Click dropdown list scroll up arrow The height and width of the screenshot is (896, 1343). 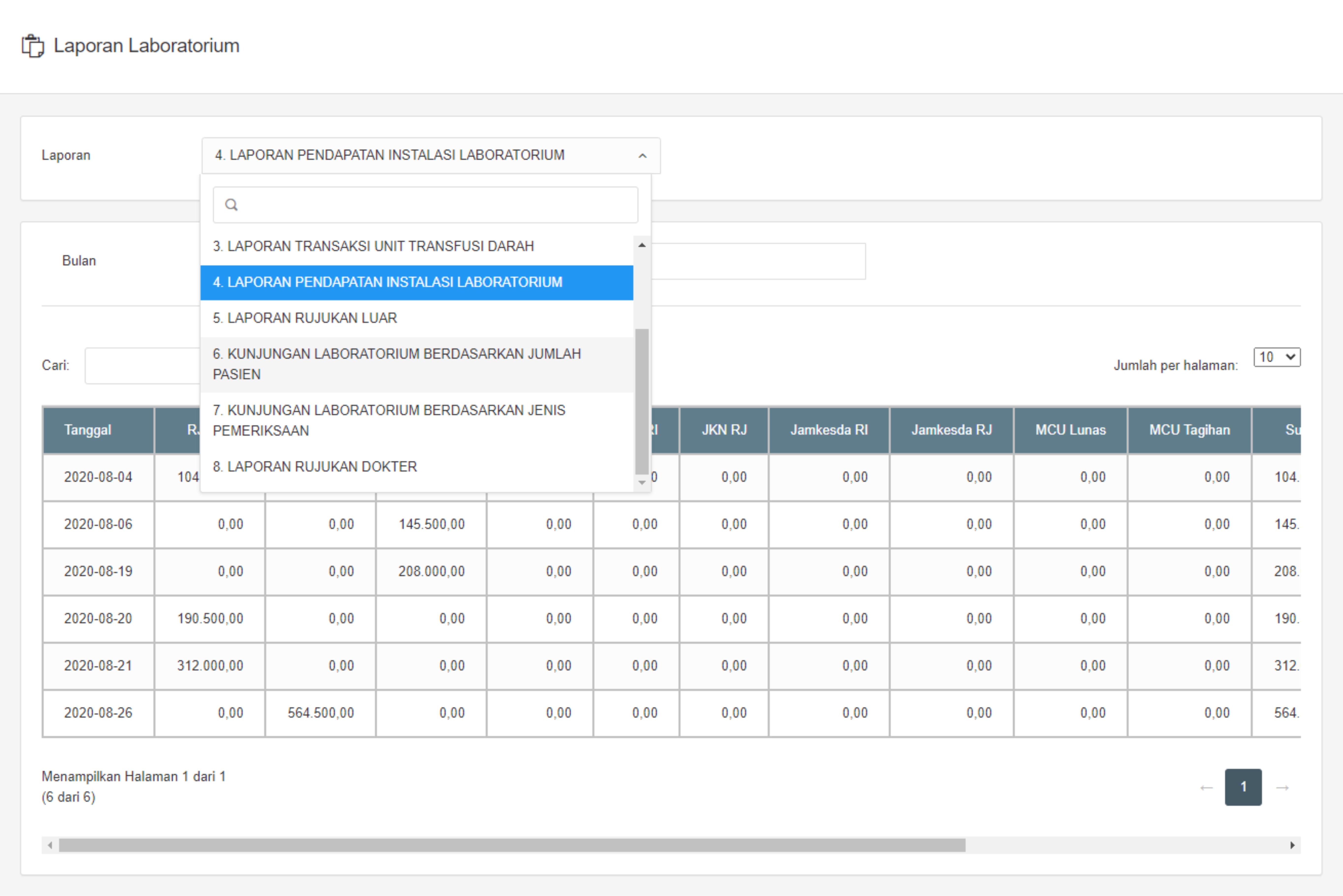(x=642, y=245)
